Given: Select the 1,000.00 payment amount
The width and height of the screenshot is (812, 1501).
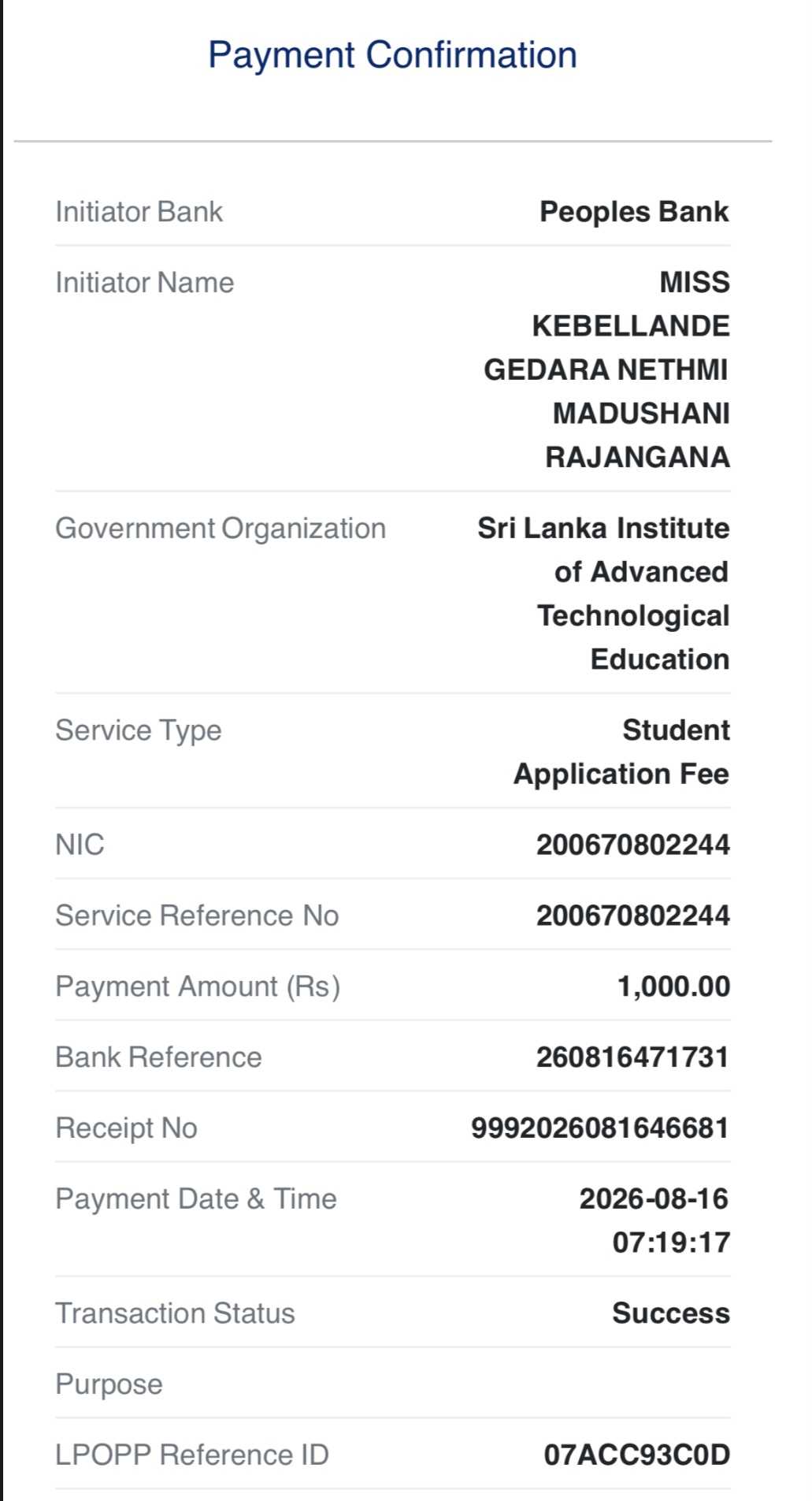Looking at the screenshot, I should click(674, 986).
